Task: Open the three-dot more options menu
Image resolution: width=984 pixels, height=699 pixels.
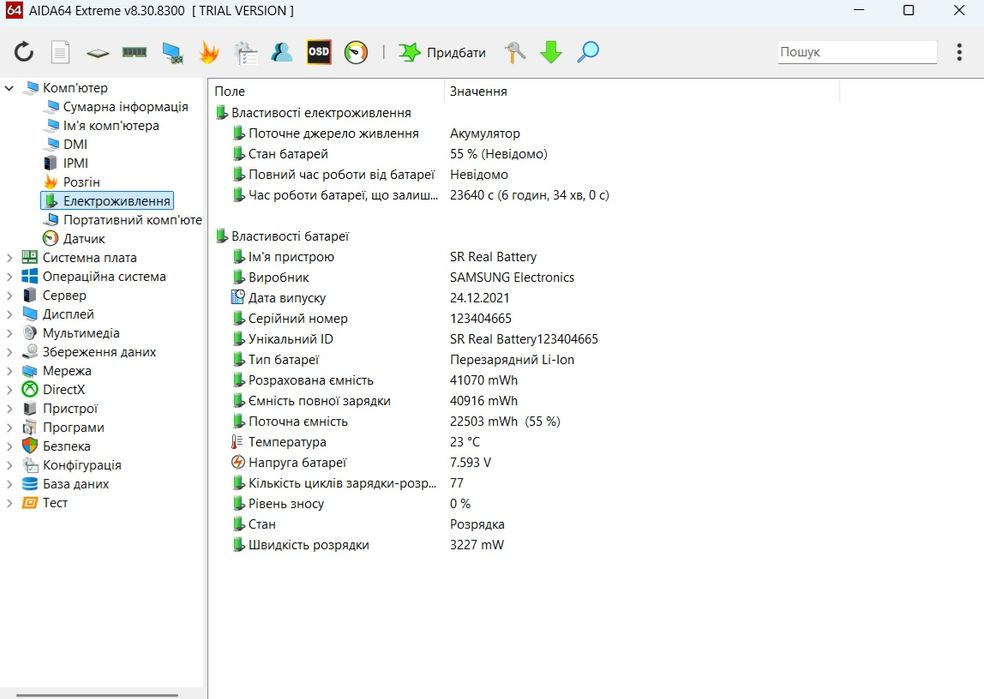Action: click(x=959, y=52)
